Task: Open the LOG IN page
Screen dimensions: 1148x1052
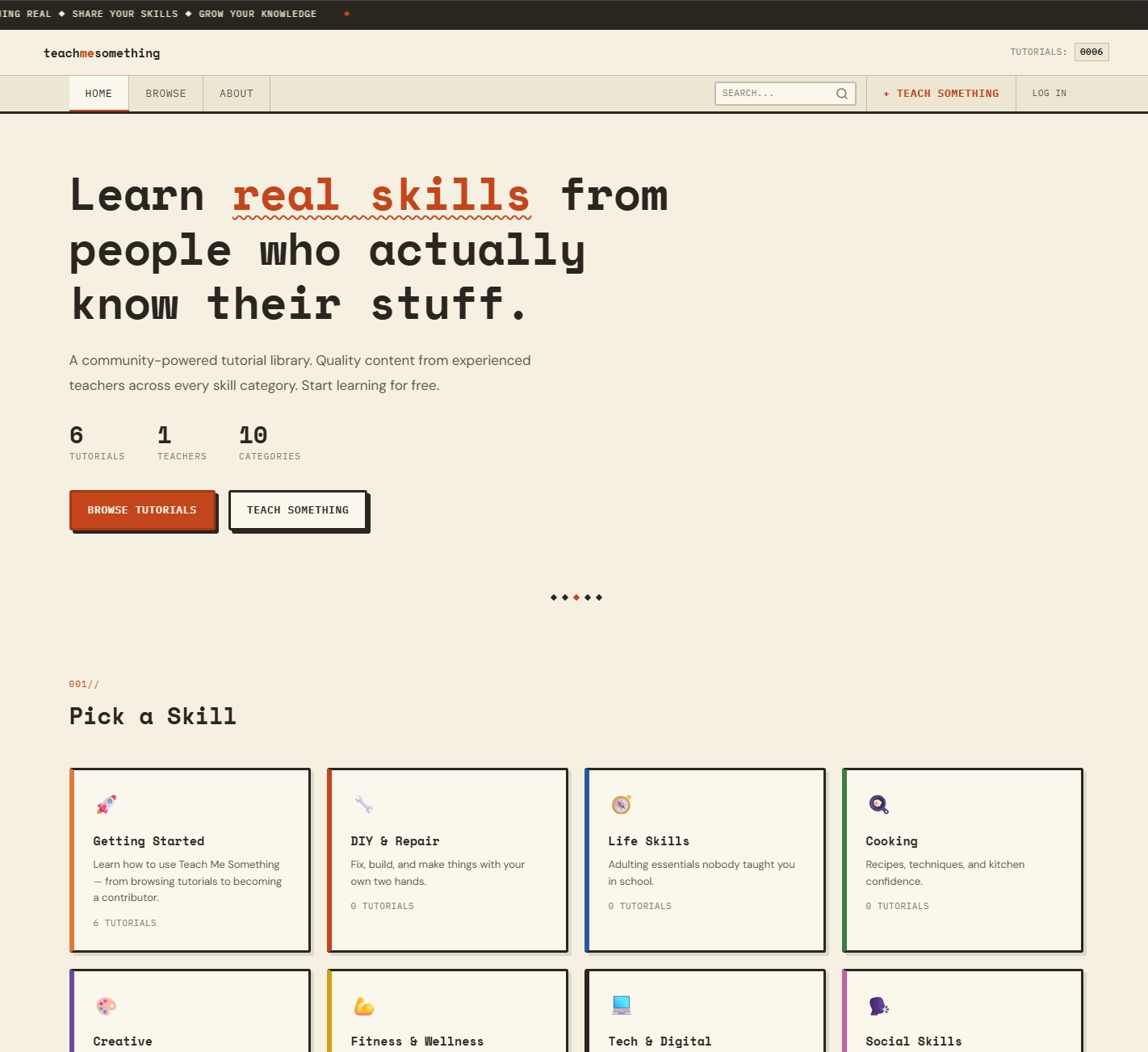Action: click(1048, 93)
